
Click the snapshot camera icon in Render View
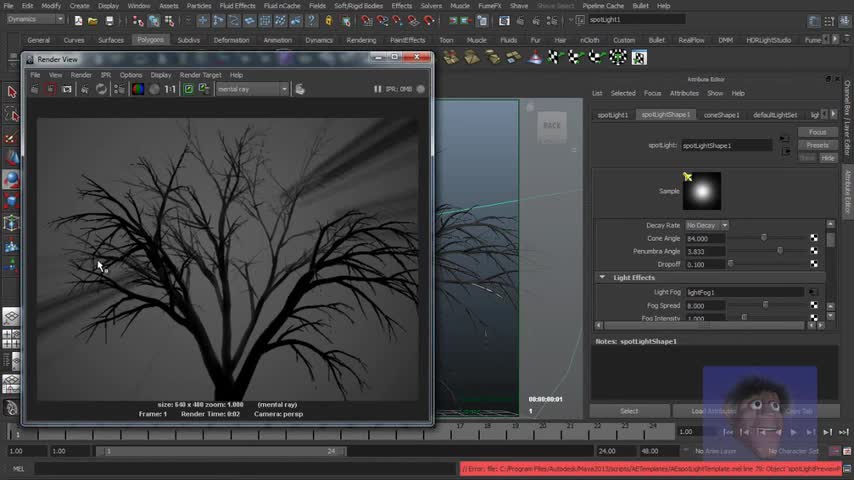coord(67,89)
